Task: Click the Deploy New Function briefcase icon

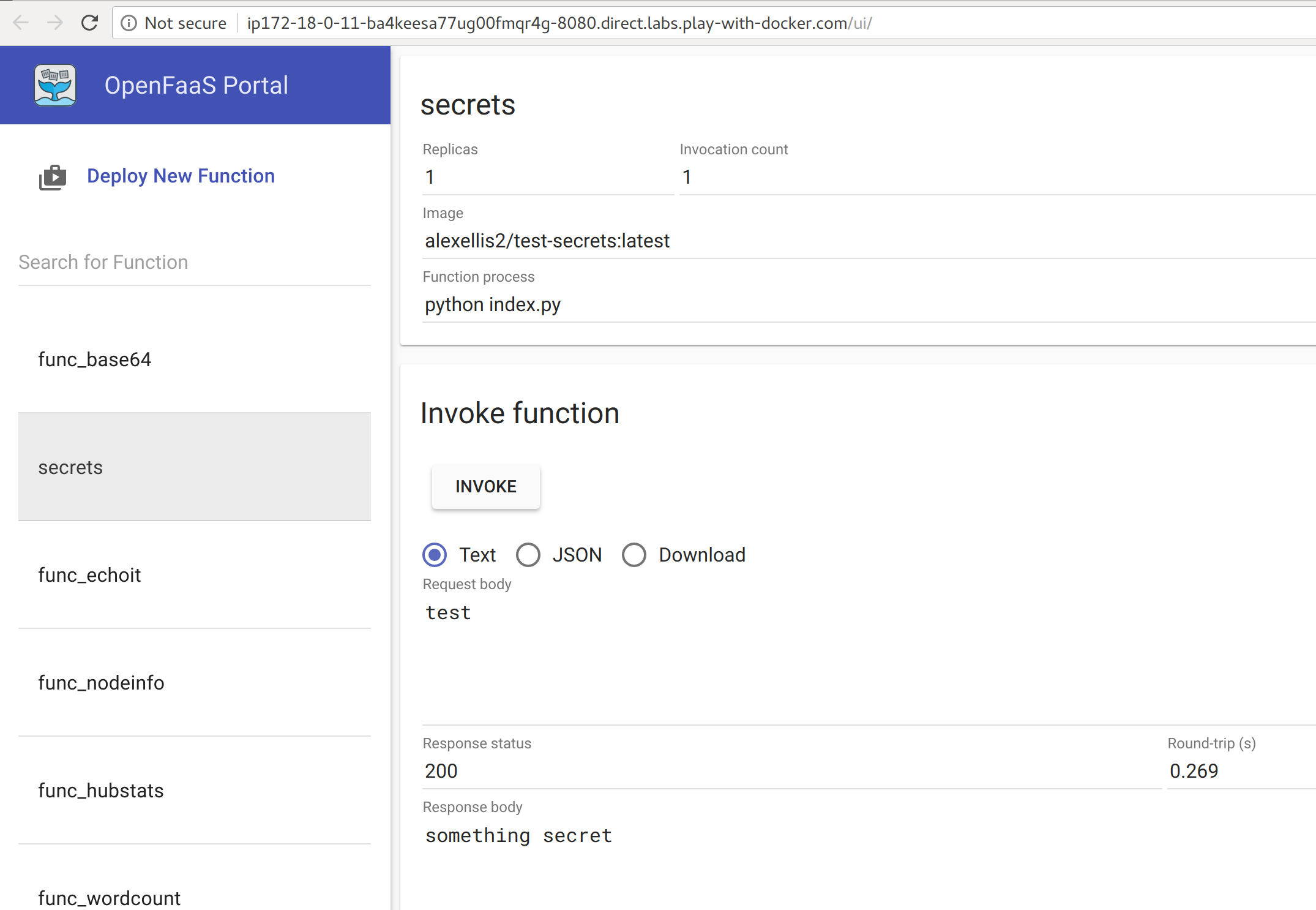Action: point(53,176)
